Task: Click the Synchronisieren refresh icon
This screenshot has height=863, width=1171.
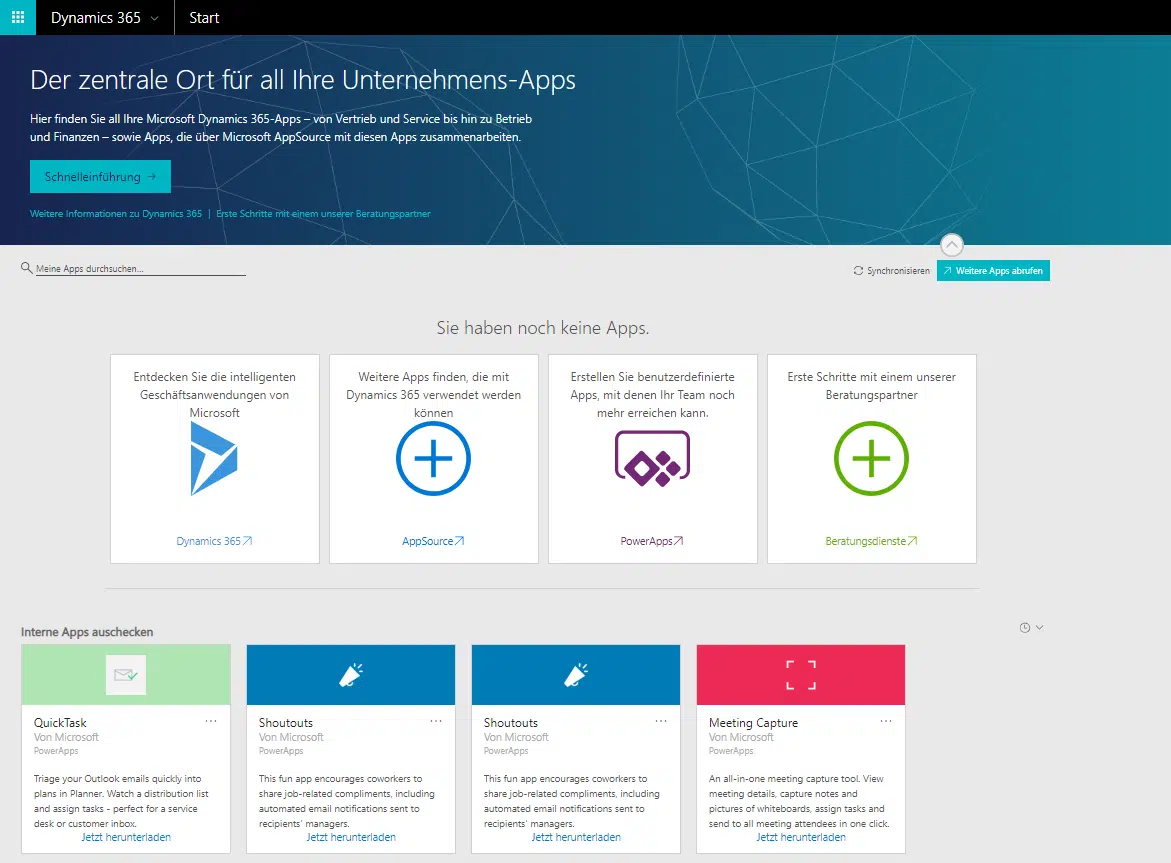Action: pyautogui.click(x=858, y=270)
